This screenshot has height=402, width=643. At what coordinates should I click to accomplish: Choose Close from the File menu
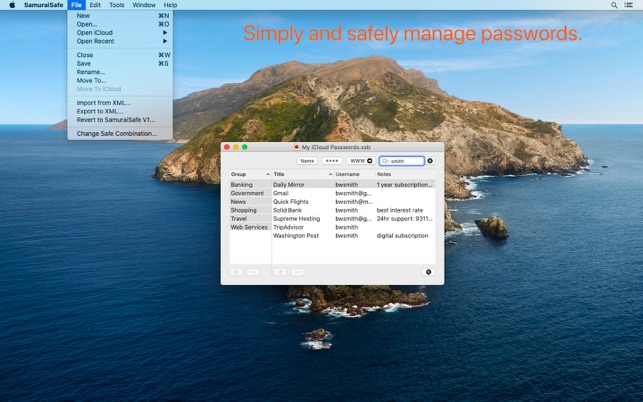click(120, 55)
